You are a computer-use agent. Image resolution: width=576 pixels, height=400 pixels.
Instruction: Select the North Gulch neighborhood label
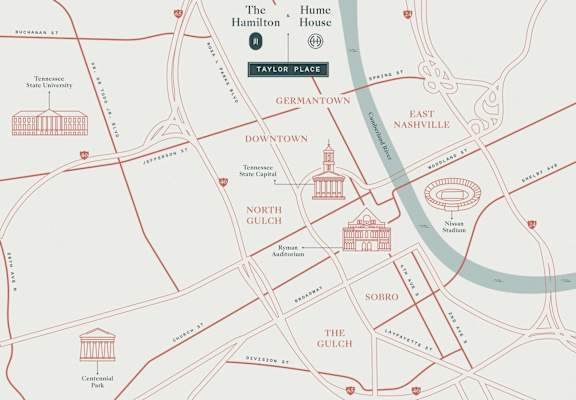(x=264, y=215)
